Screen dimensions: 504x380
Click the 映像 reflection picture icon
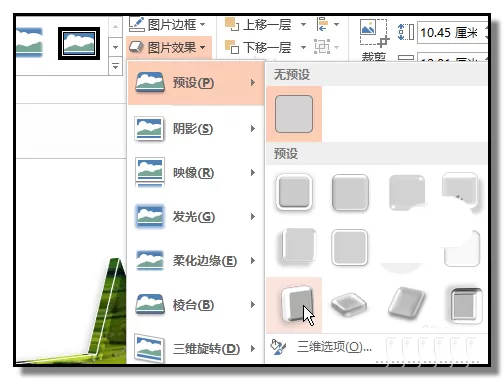tap(150, 173)
